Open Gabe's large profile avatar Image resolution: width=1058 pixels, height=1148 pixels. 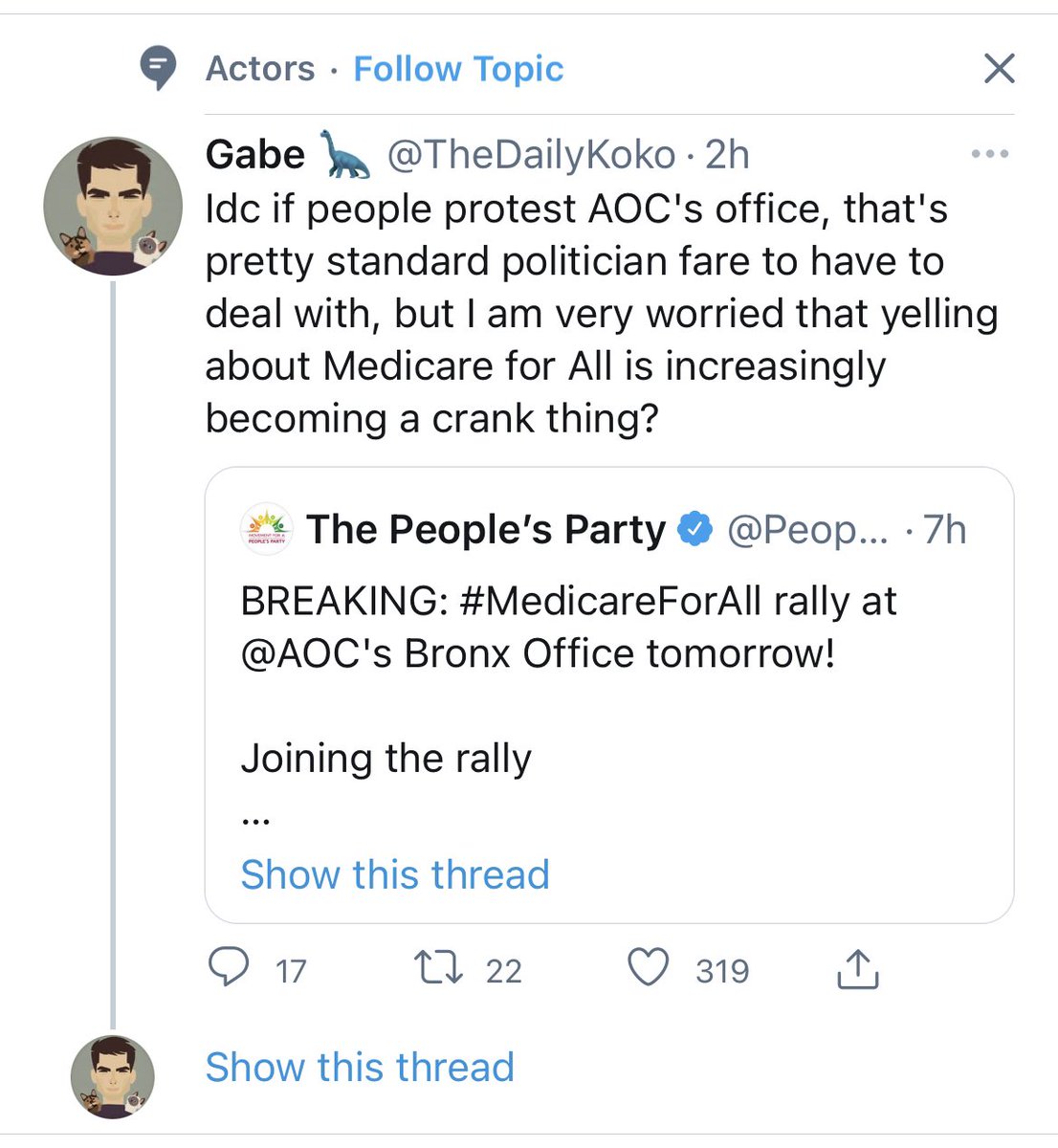(x=113, y=206)
